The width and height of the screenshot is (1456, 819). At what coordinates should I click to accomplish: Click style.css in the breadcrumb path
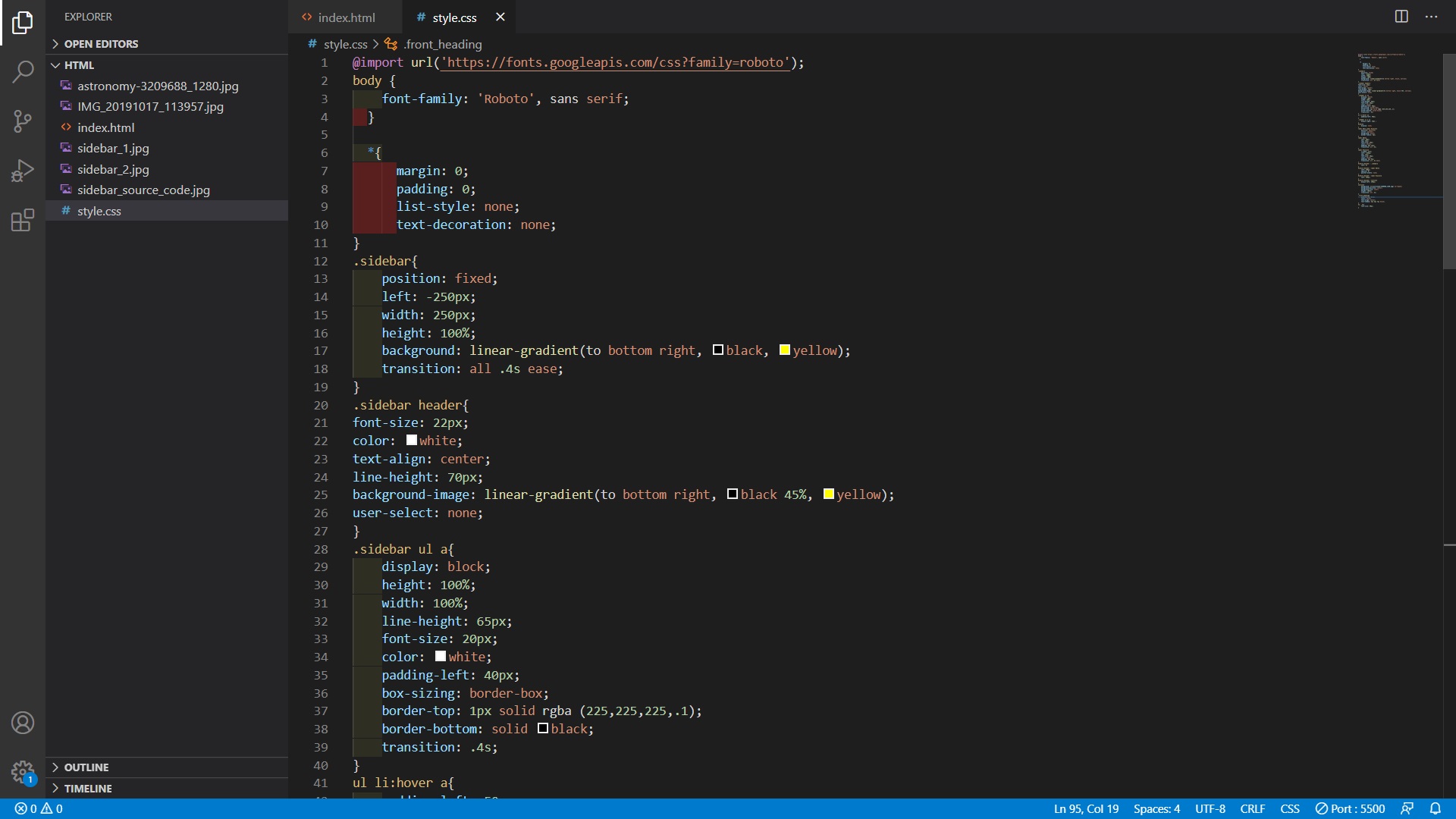coord(345,44)
